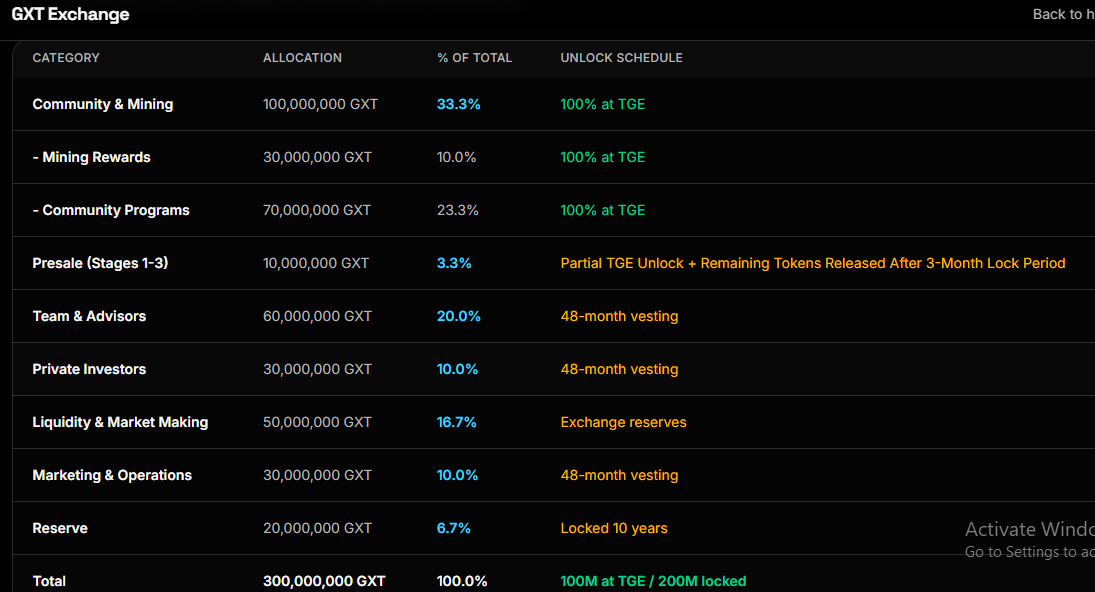The height and width of the screenshot is (592, 1095).
Task: Select the Total row label
Action: pos(50,581)
